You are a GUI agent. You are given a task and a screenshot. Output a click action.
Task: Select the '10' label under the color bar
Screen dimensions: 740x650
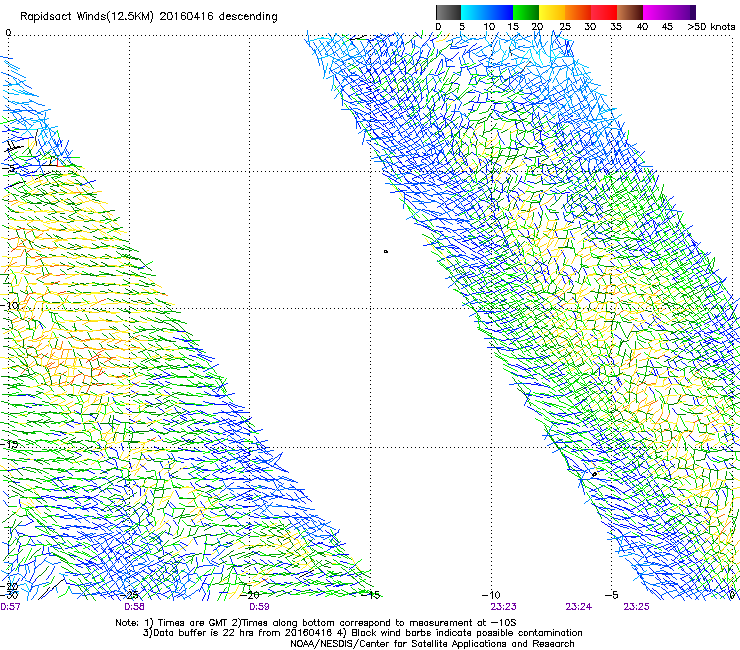pos(489,27)
